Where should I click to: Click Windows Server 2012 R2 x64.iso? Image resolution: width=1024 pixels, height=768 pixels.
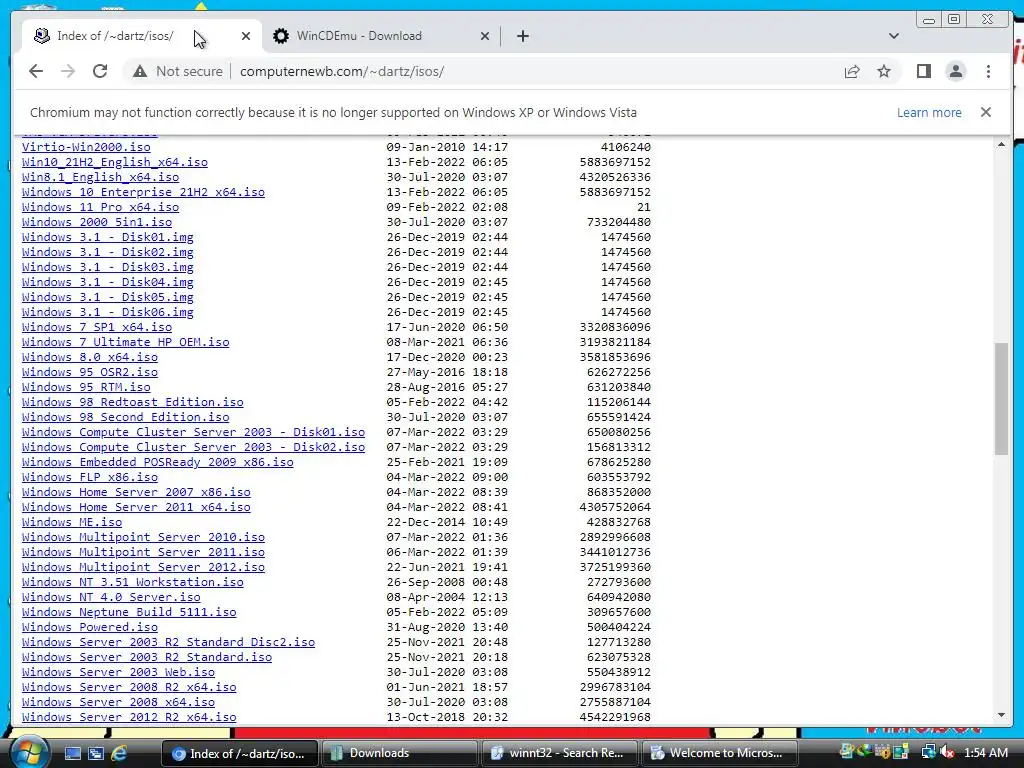[x=129, y=718]
